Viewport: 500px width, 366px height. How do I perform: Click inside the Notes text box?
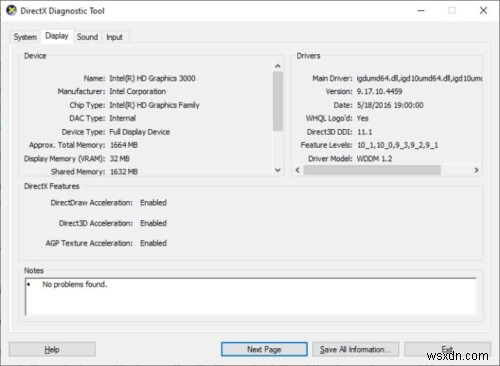(251, 297)
